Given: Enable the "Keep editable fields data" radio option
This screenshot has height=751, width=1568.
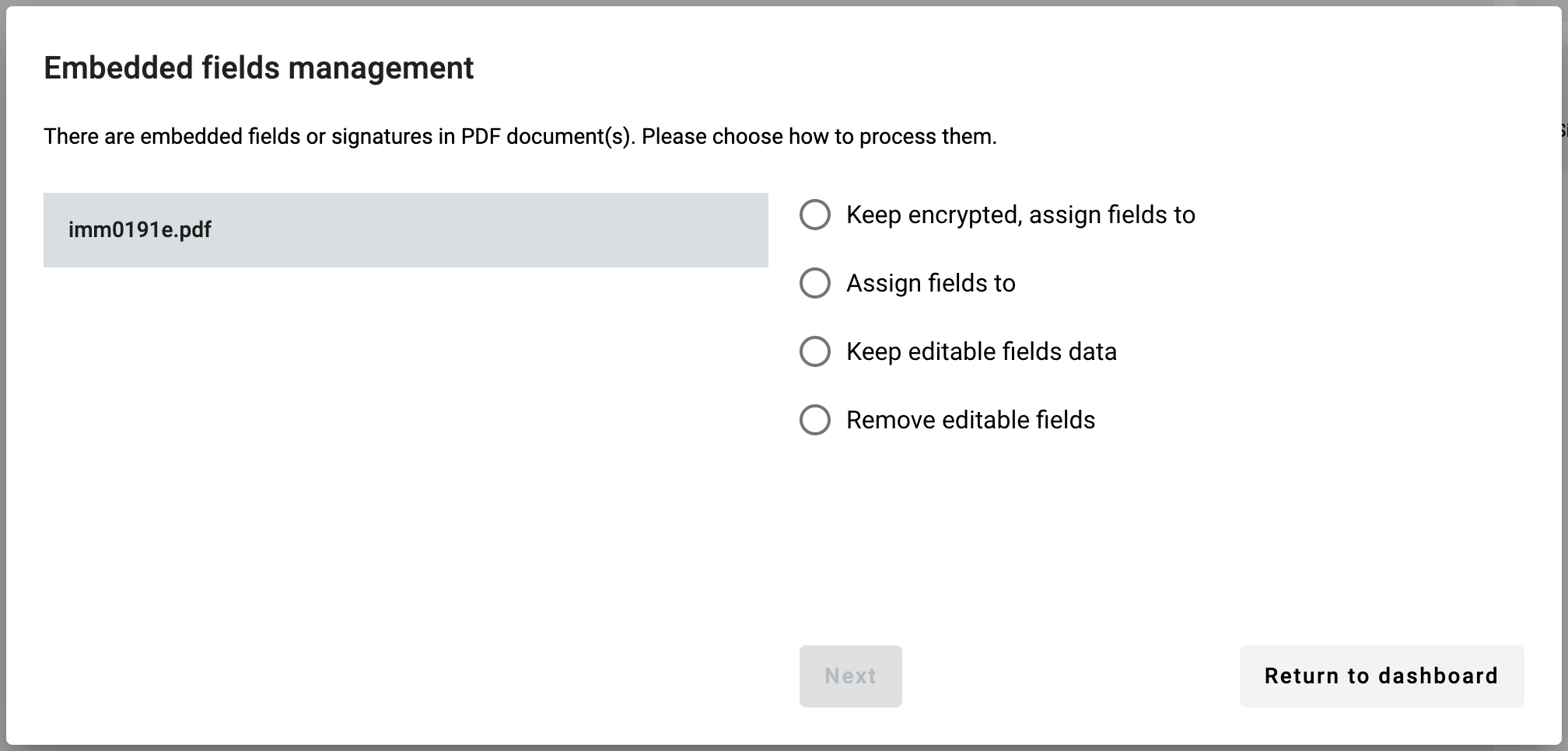Looking at the screenshot, I should pyautogui.click(x=815, y=351).
